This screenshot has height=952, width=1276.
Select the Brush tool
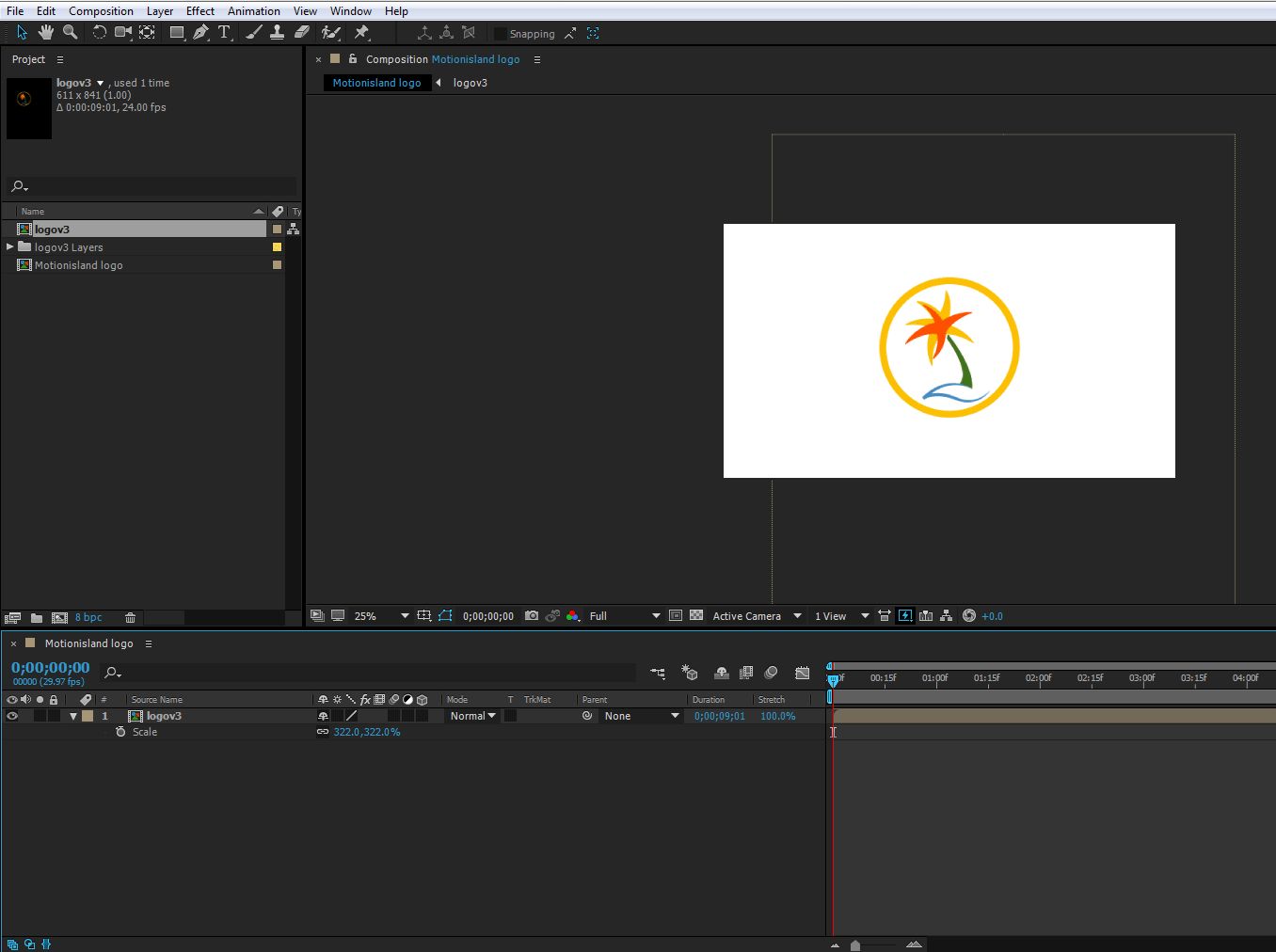tap(254, 33)
